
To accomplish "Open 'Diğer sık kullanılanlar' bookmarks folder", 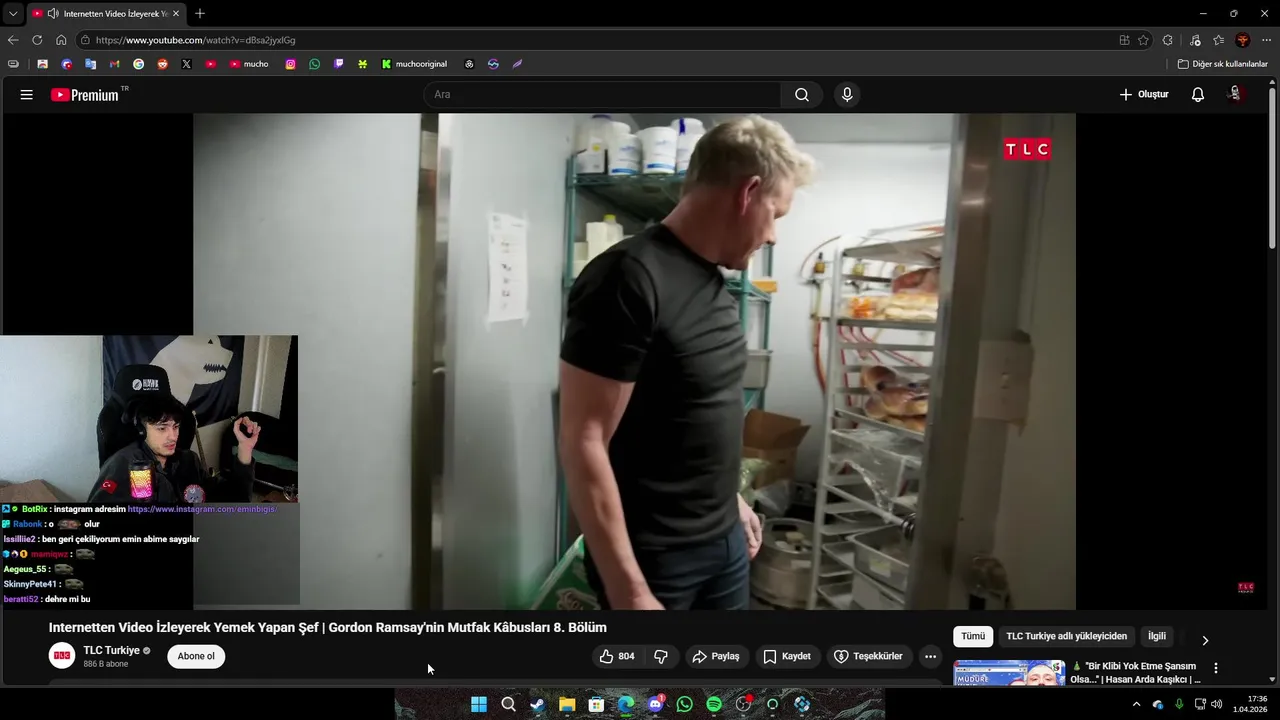I will [x=1222, y=64].
